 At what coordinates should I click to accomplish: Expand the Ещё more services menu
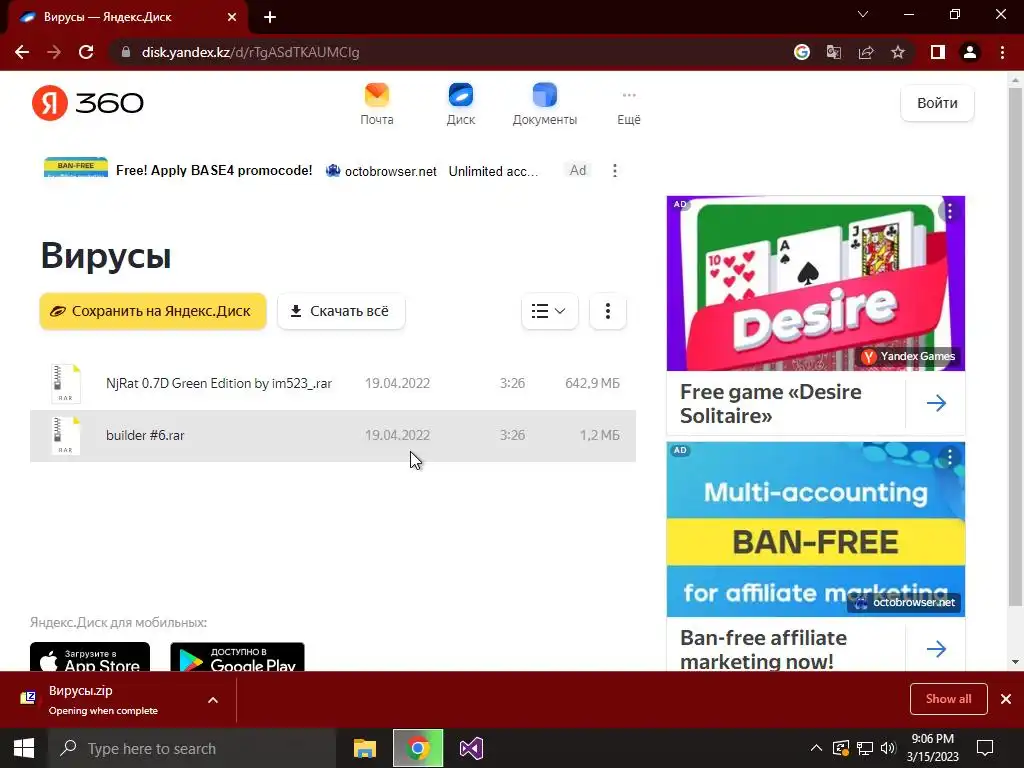[629, 108]
